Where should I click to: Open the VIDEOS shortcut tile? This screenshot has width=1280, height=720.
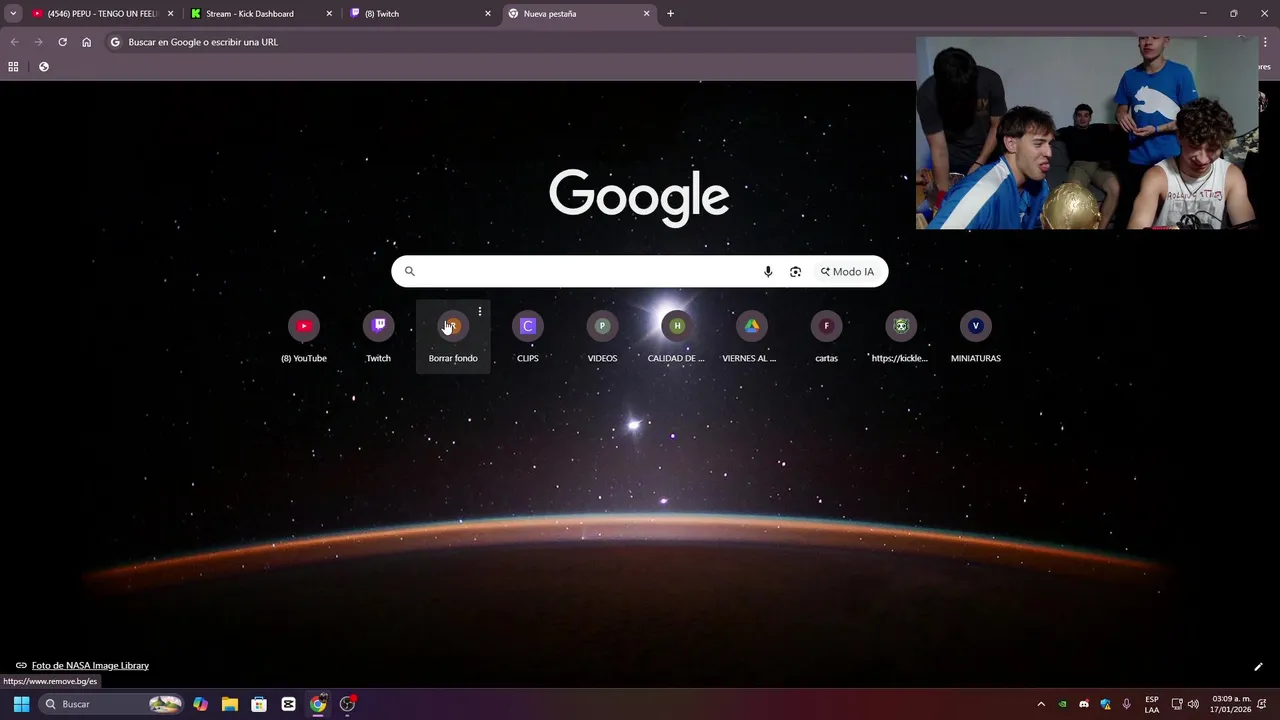tap(602, 337)
